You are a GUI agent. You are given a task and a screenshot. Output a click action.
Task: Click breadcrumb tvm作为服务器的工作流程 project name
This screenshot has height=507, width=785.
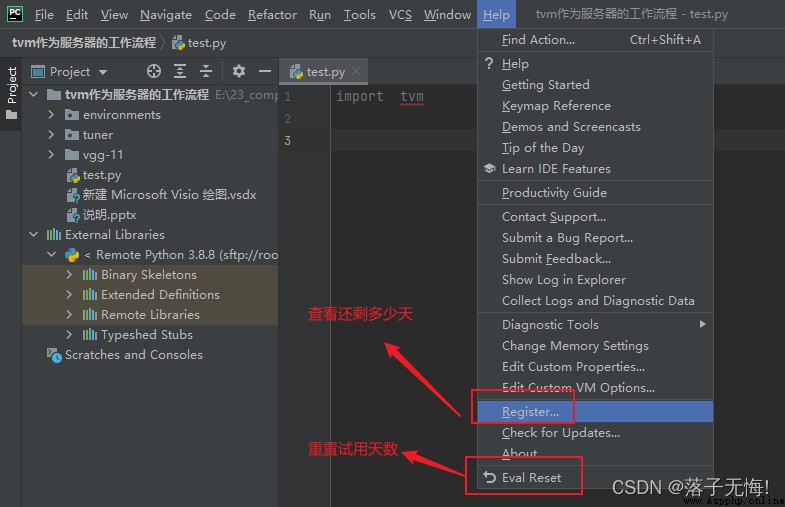tap(84, 43)
